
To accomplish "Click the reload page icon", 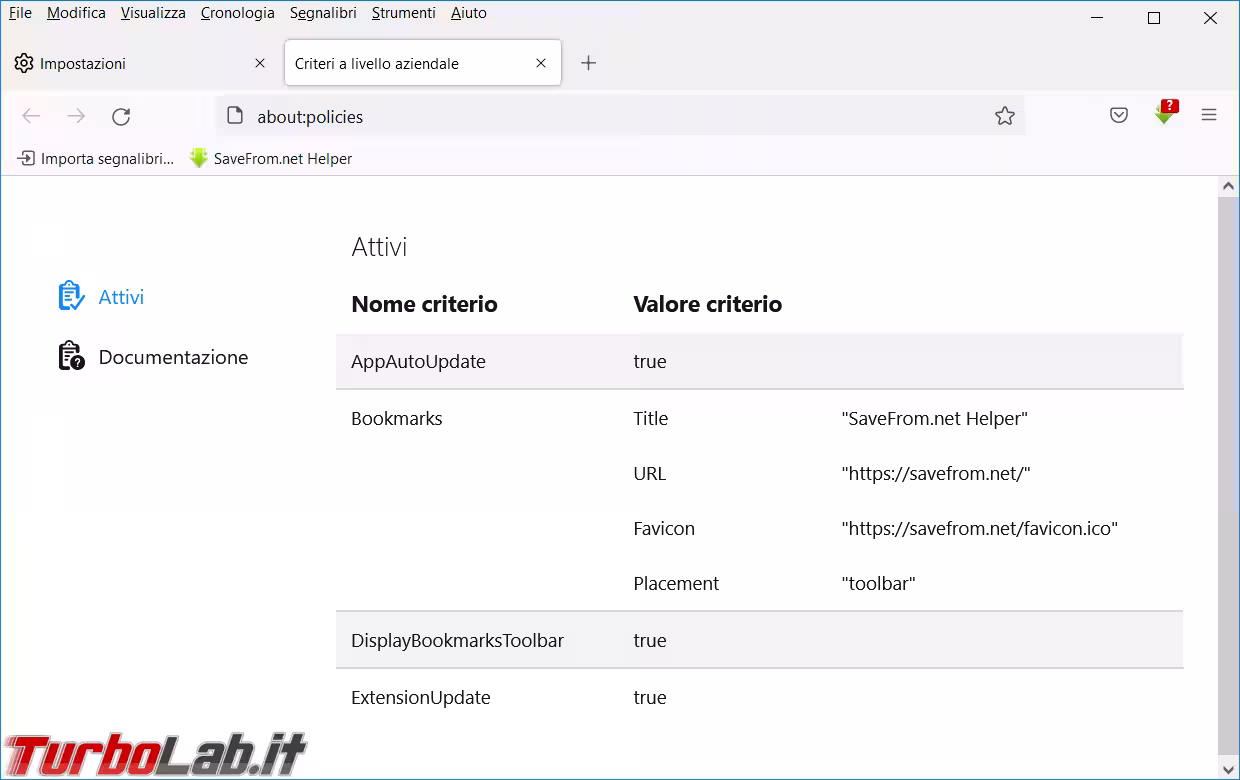I will point(121,117).
